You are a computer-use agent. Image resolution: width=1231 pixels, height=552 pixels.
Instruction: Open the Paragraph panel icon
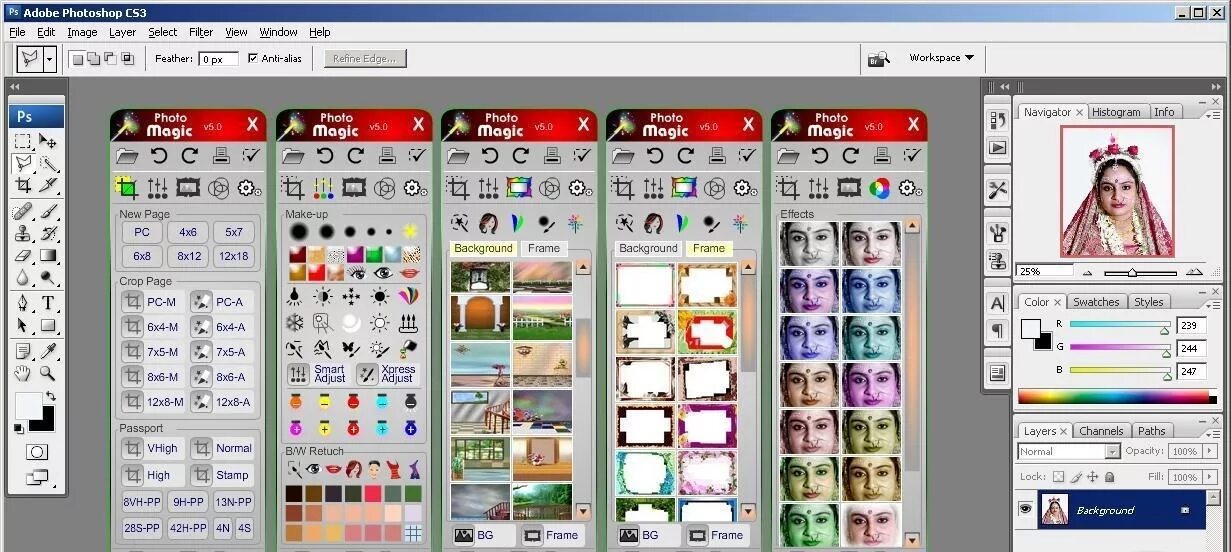(x=997, y=330)
